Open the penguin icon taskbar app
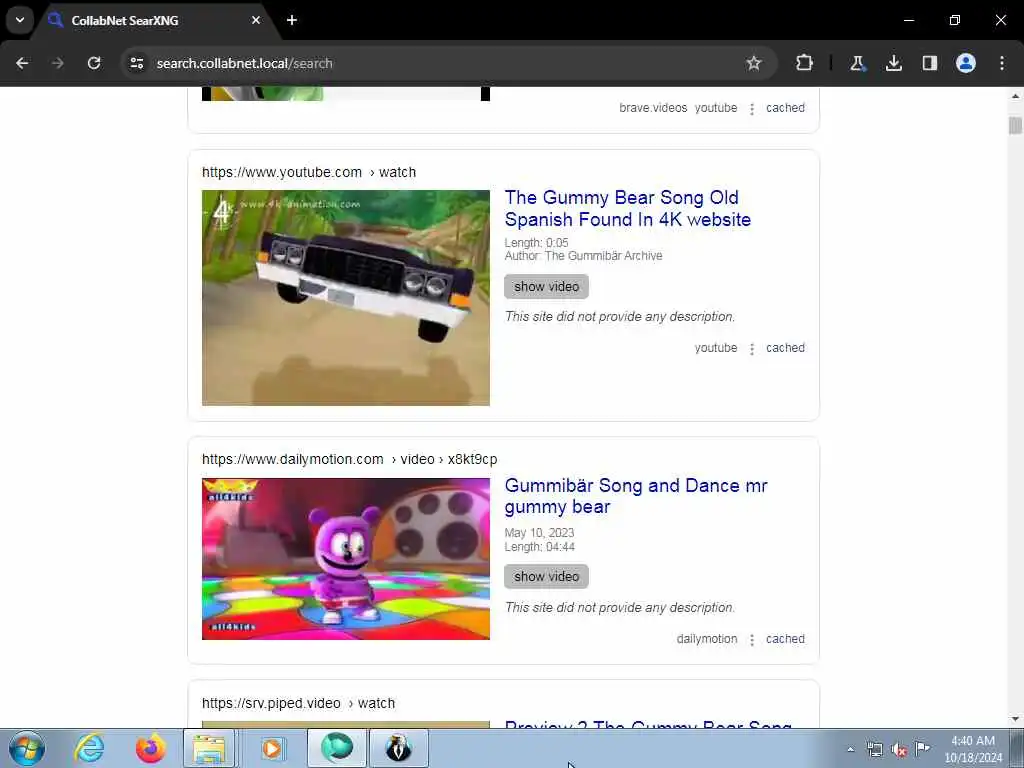The width and height of the screenshot is (1024, 768). pos(398,748)
